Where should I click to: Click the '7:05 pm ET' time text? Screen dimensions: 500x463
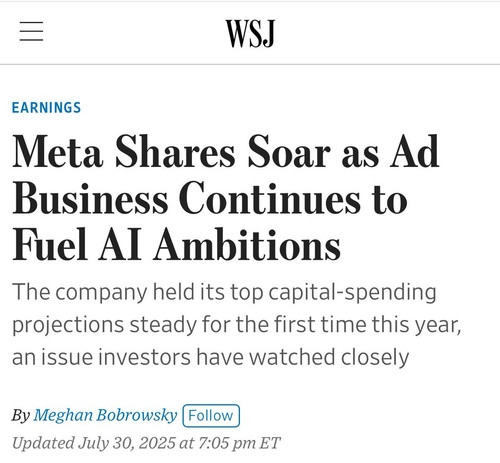[239, 443]
